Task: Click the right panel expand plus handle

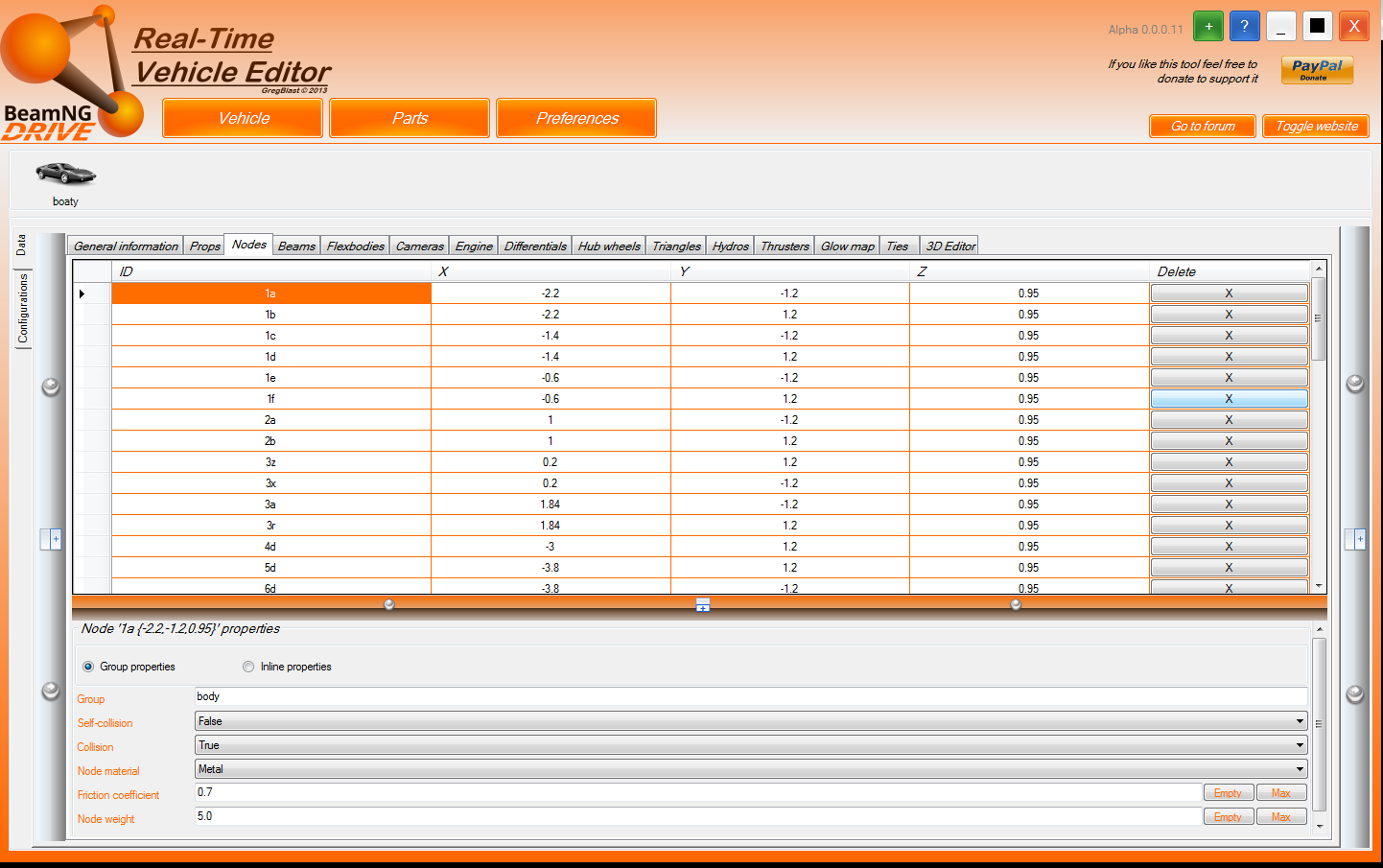Action: coord(1354,539)
